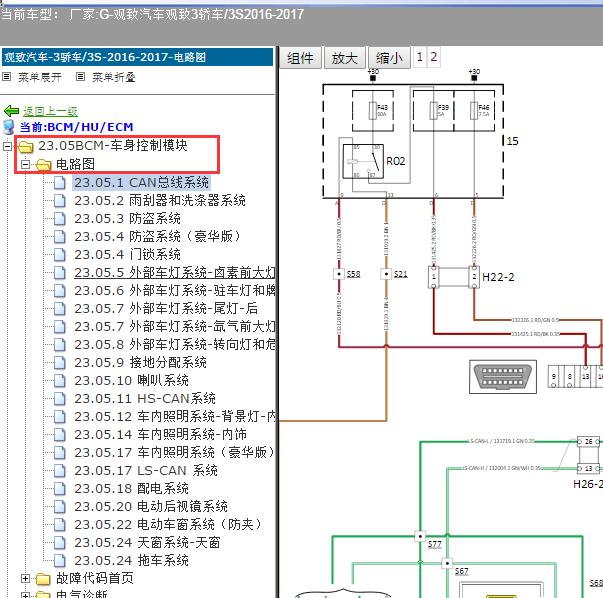Click document icon for 23.05.3 防盗系统

[60, 219]
